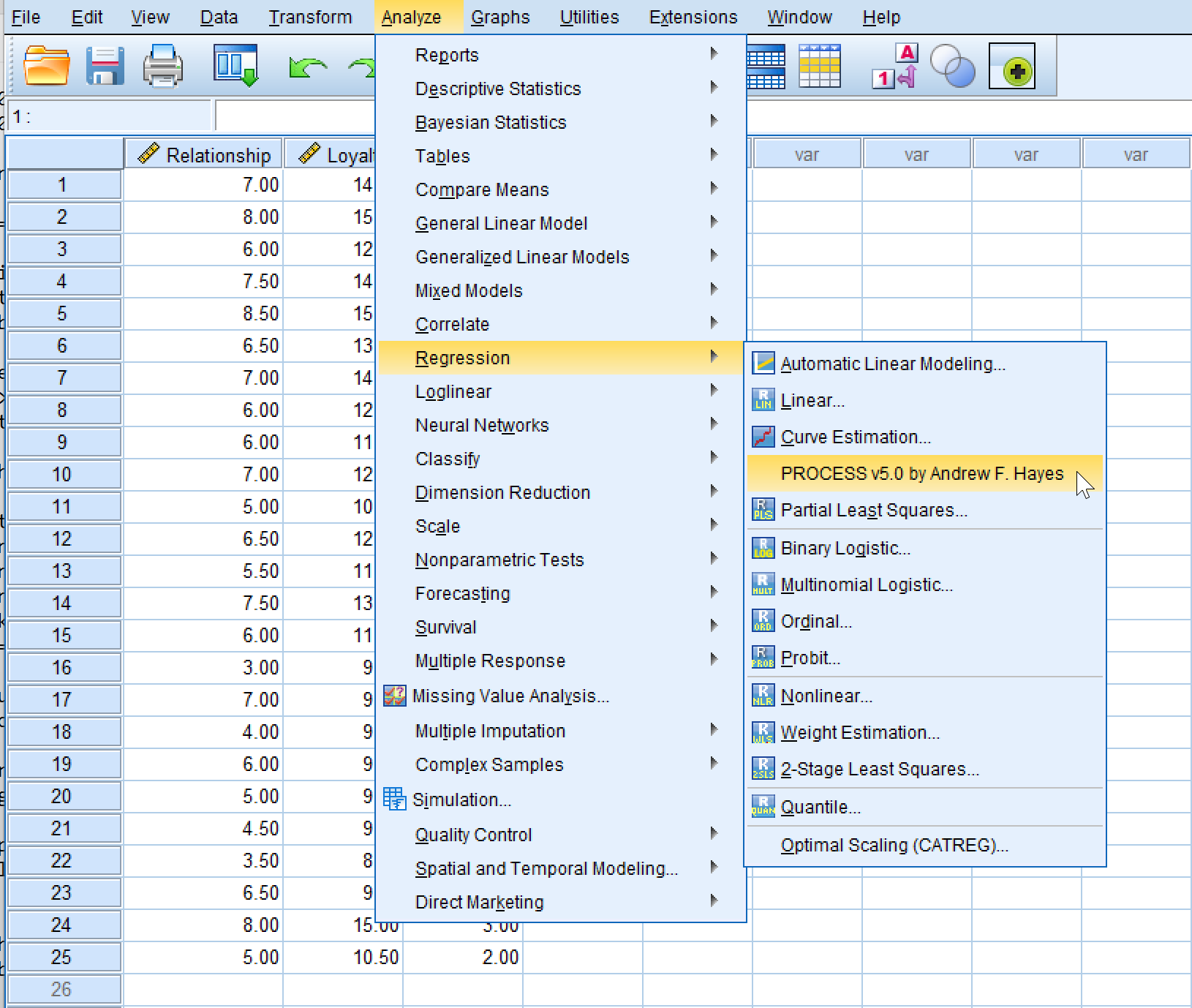Screen dimensions: 1192x1008
Task: Open the Graphs menu
Action: [500, 17]
